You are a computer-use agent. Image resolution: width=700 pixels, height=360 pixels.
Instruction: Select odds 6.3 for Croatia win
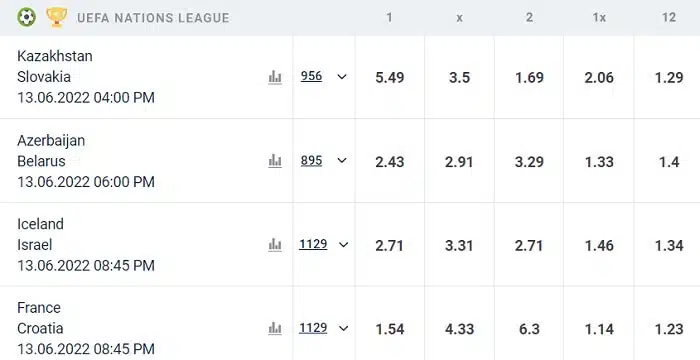(x=529, y=329)
